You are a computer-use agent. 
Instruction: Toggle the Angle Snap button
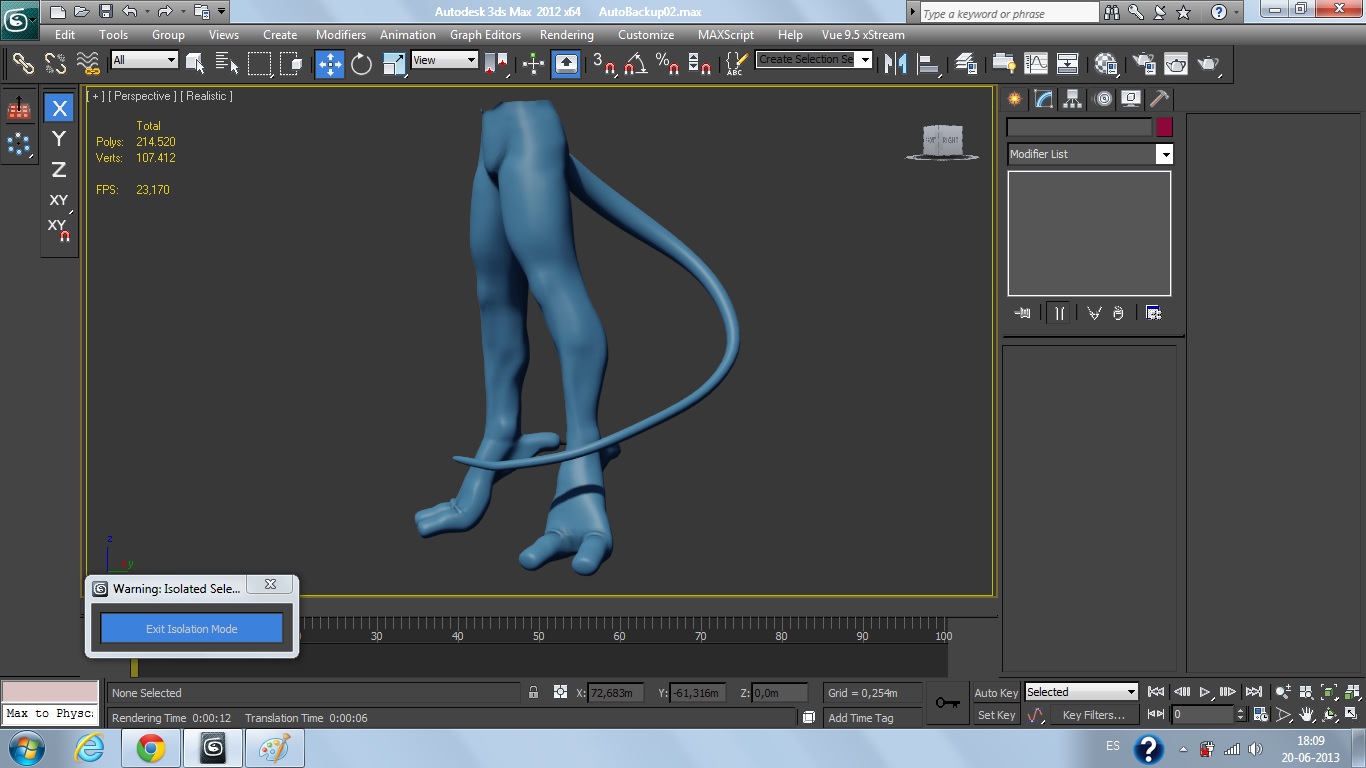click(x=635, y=64)
